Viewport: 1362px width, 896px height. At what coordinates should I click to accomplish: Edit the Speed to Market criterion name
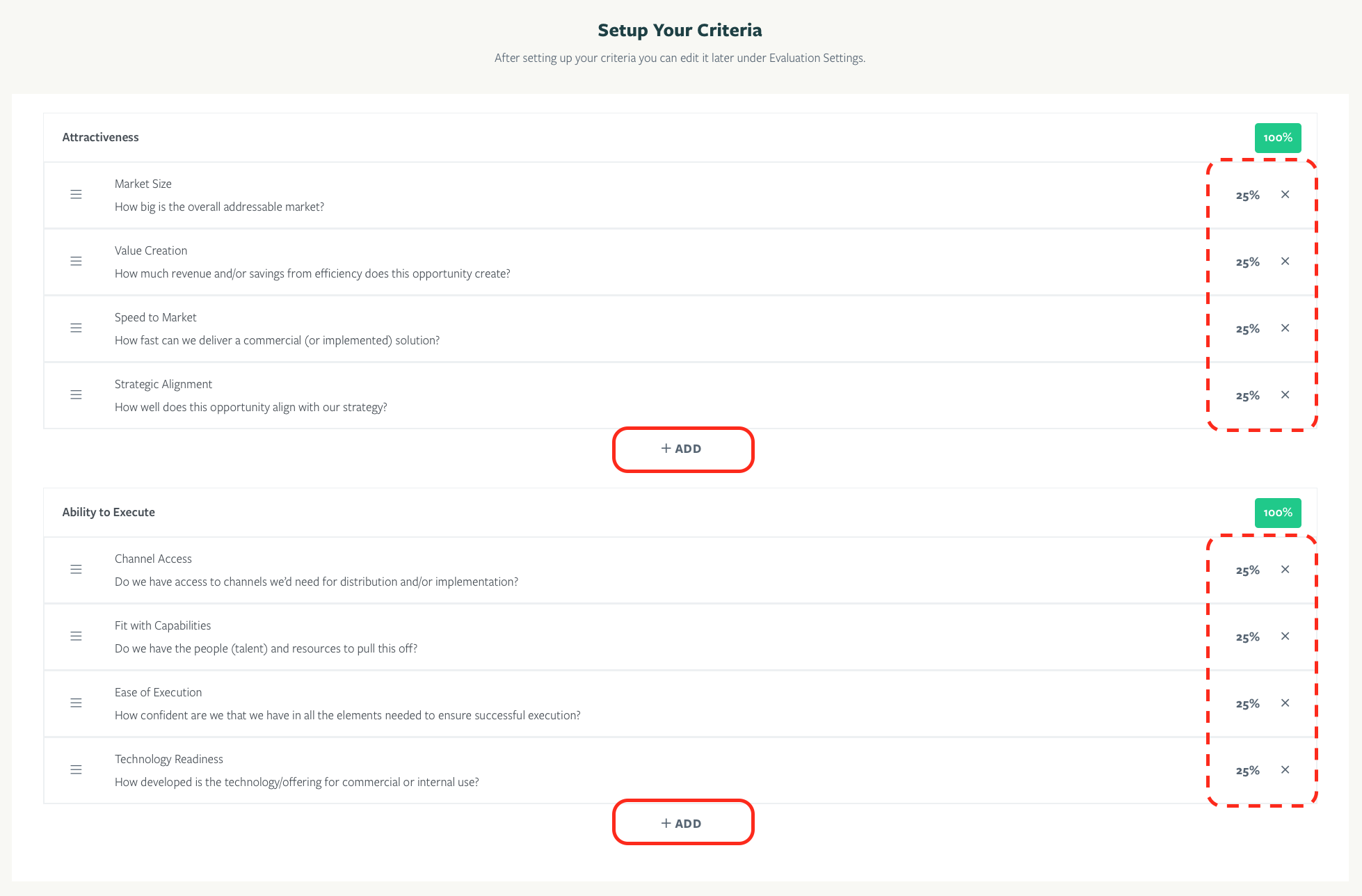tap(156, 317)
